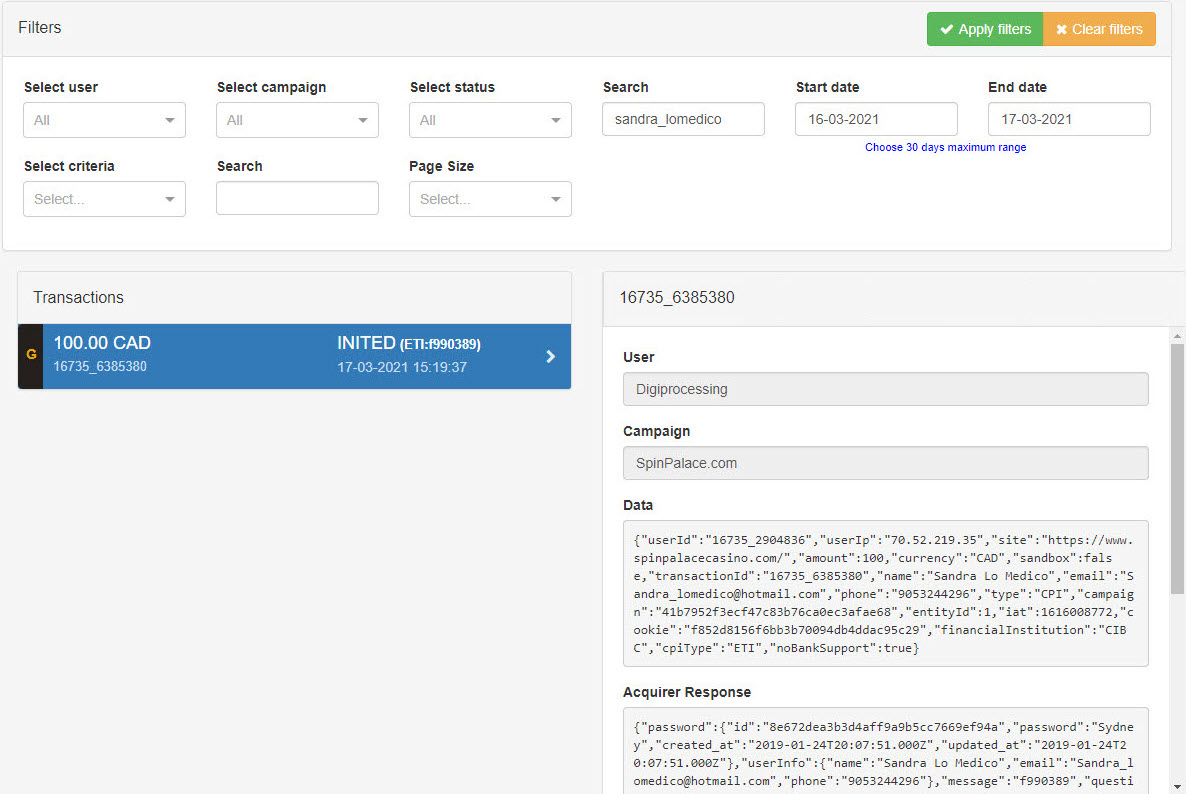1186x794 pixels.
Task: Click the End date label
Action: pos(1017,88)
